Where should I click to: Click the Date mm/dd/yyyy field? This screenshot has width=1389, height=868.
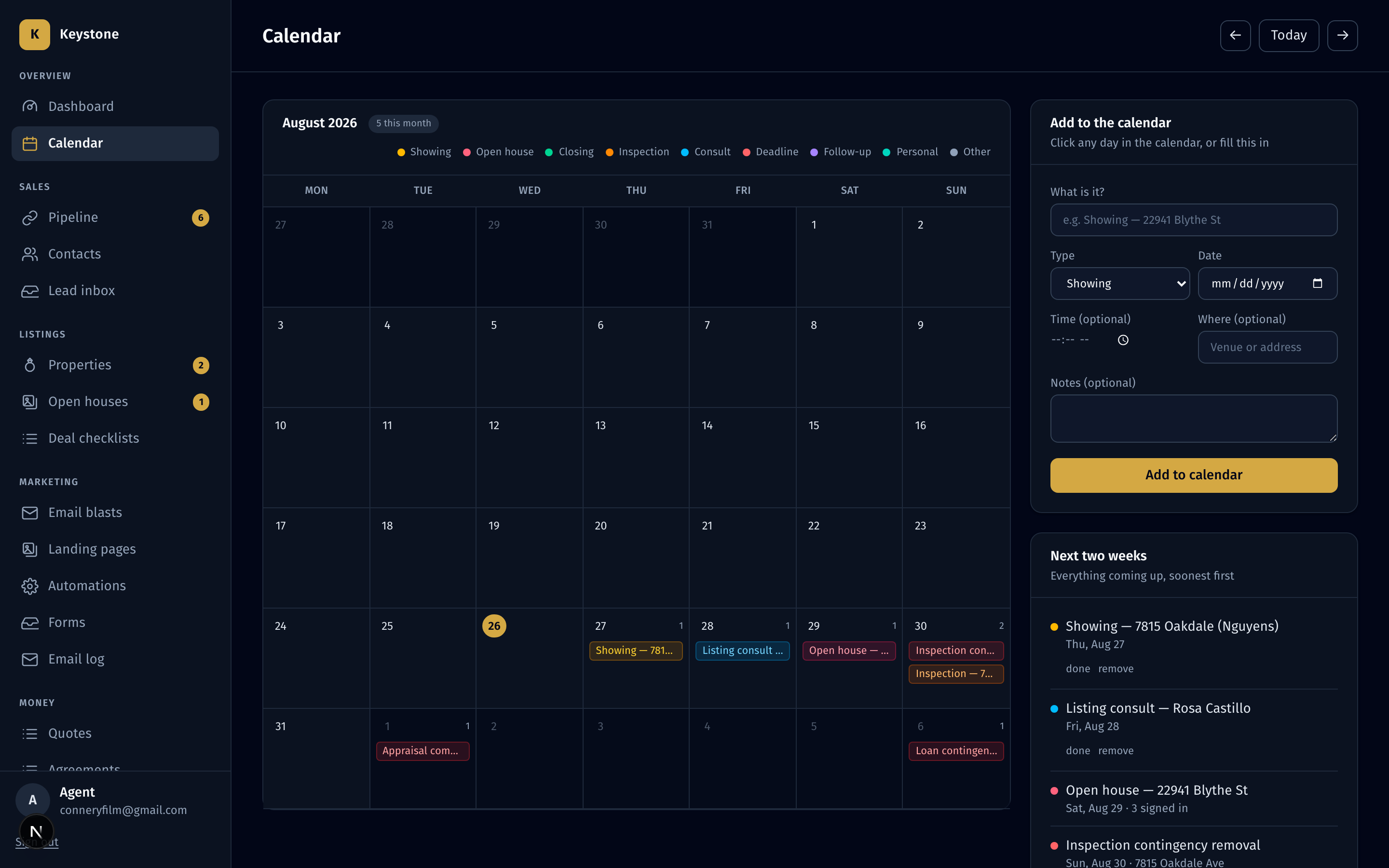[1267, 284]
